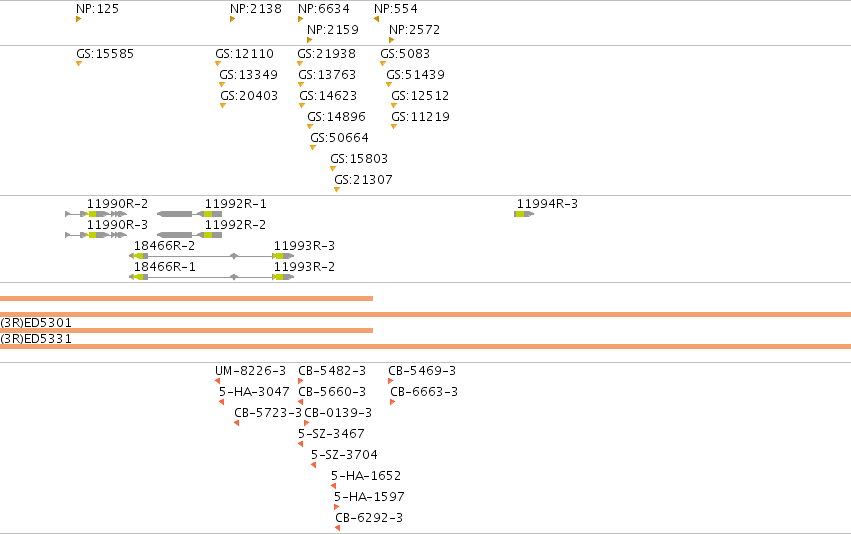The height and width of the screenshot is (534, 851).
Task: Select the GS:12512 label
Action: tap(420, 96)
